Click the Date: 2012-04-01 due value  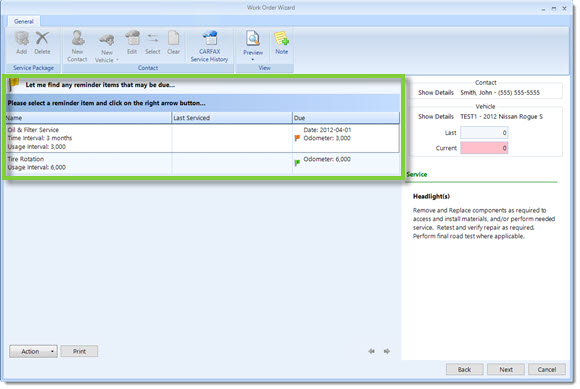[327, 130]
